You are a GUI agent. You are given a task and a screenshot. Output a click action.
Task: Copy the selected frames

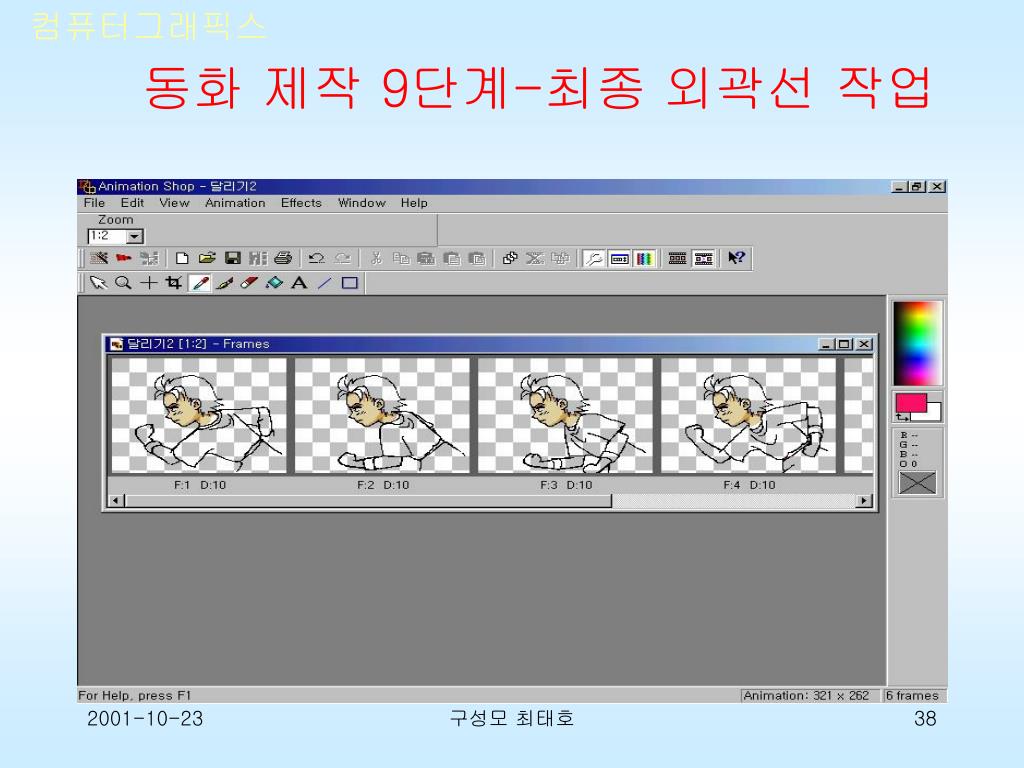click(x=401, y=259)
